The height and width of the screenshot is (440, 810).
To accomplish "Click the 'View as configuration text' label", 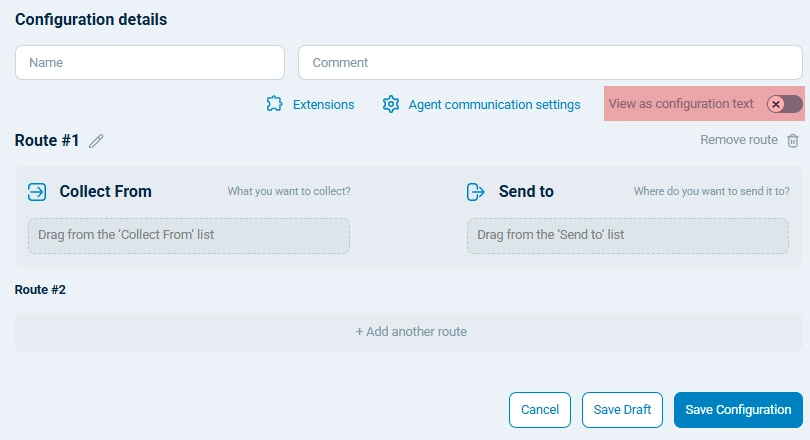I will pos(681,104).
